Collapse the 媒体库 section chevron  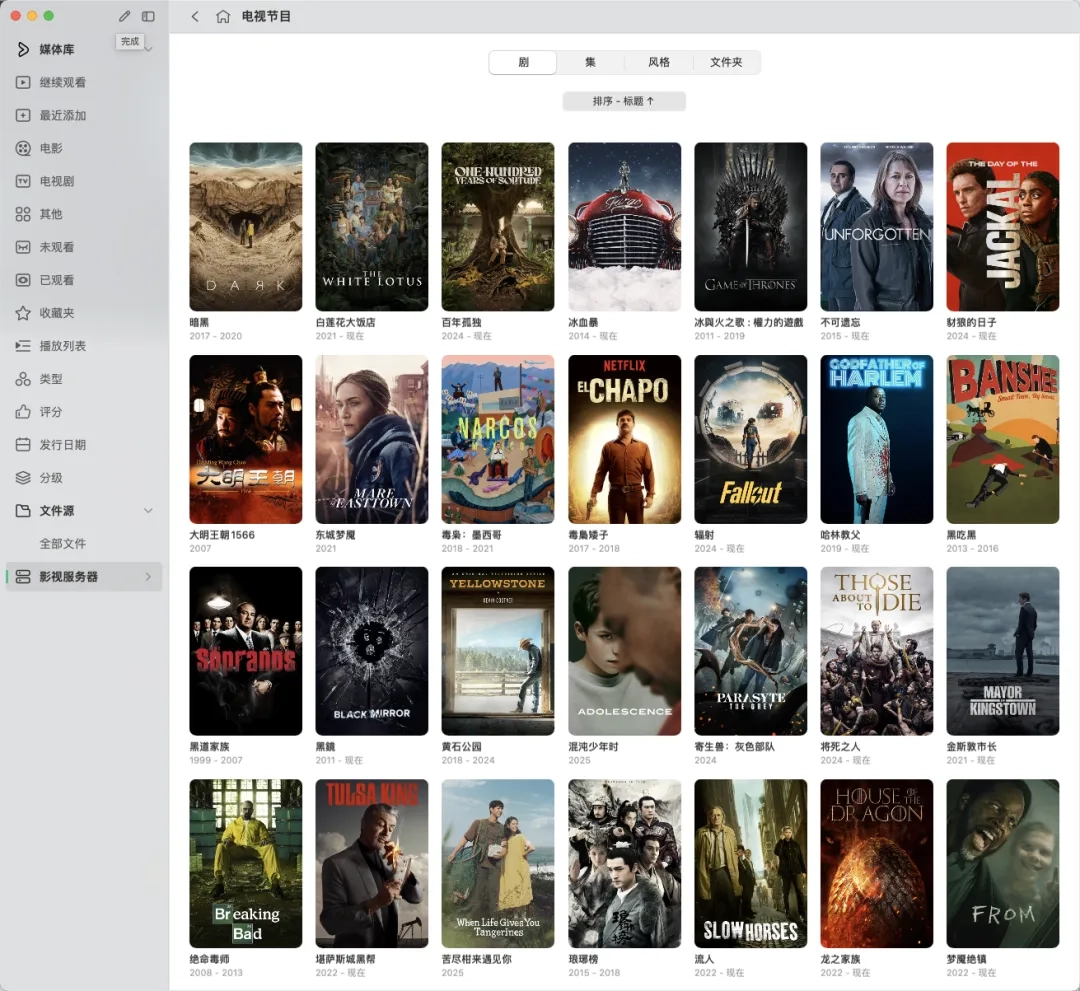click(148, 50)
